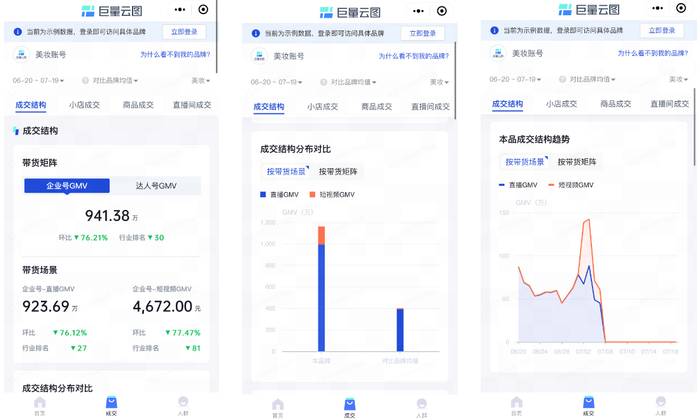This screenshot has width=700, height=420.
Task: Select 企业号GMV toggle in 带货矩阵
Action: [x=67, y=186]
